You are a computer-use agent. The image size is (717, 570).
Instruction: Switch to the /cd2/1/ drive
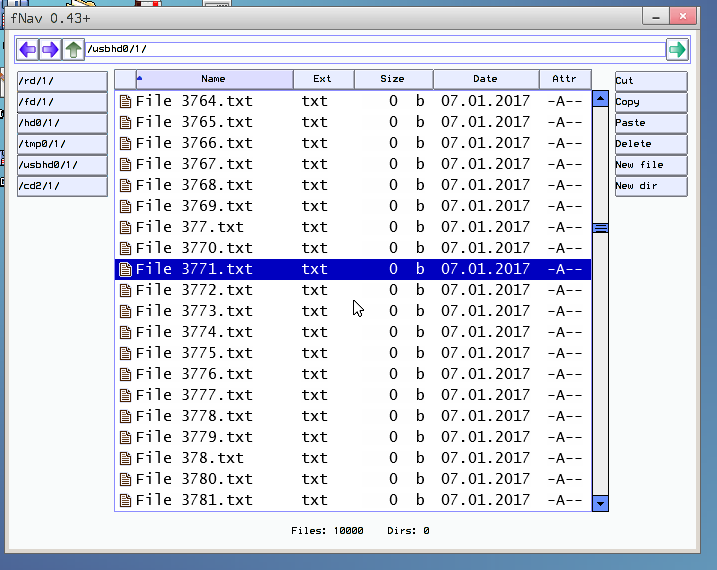[62, 186]
